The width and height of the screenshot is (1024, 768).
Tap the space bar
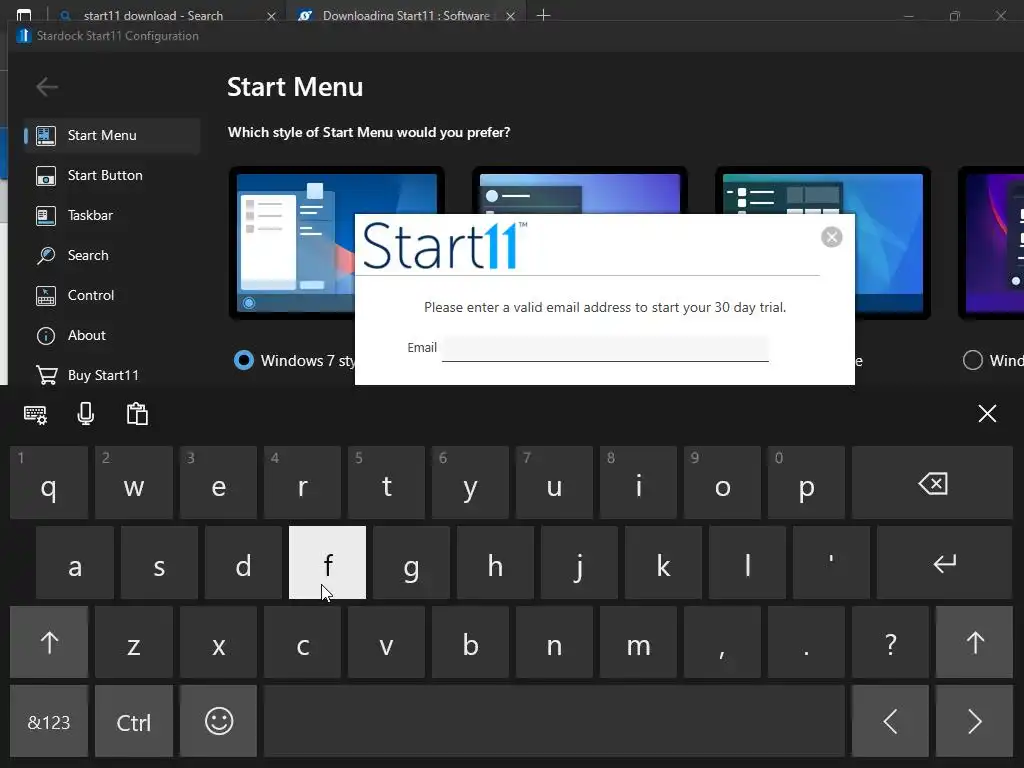click(554, 721)
